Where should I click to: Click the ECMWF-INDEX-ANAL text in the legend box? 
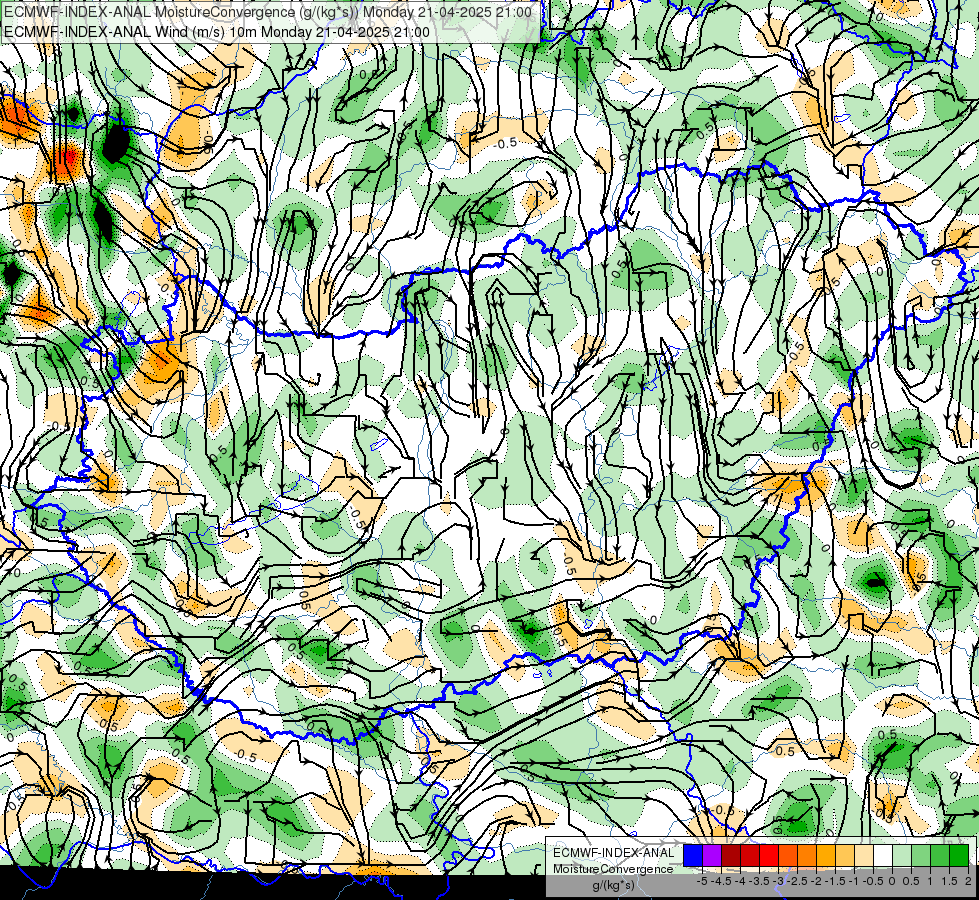[x=614, y=853]
